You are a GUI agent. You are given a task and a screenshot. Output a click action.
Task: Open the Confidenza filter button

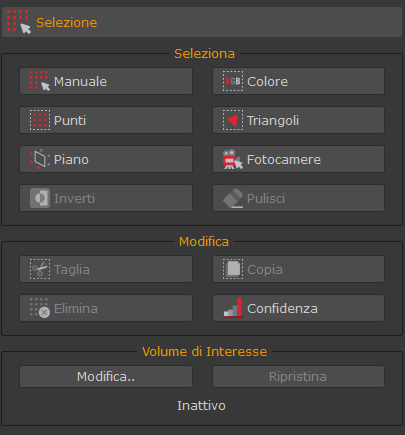298,308
